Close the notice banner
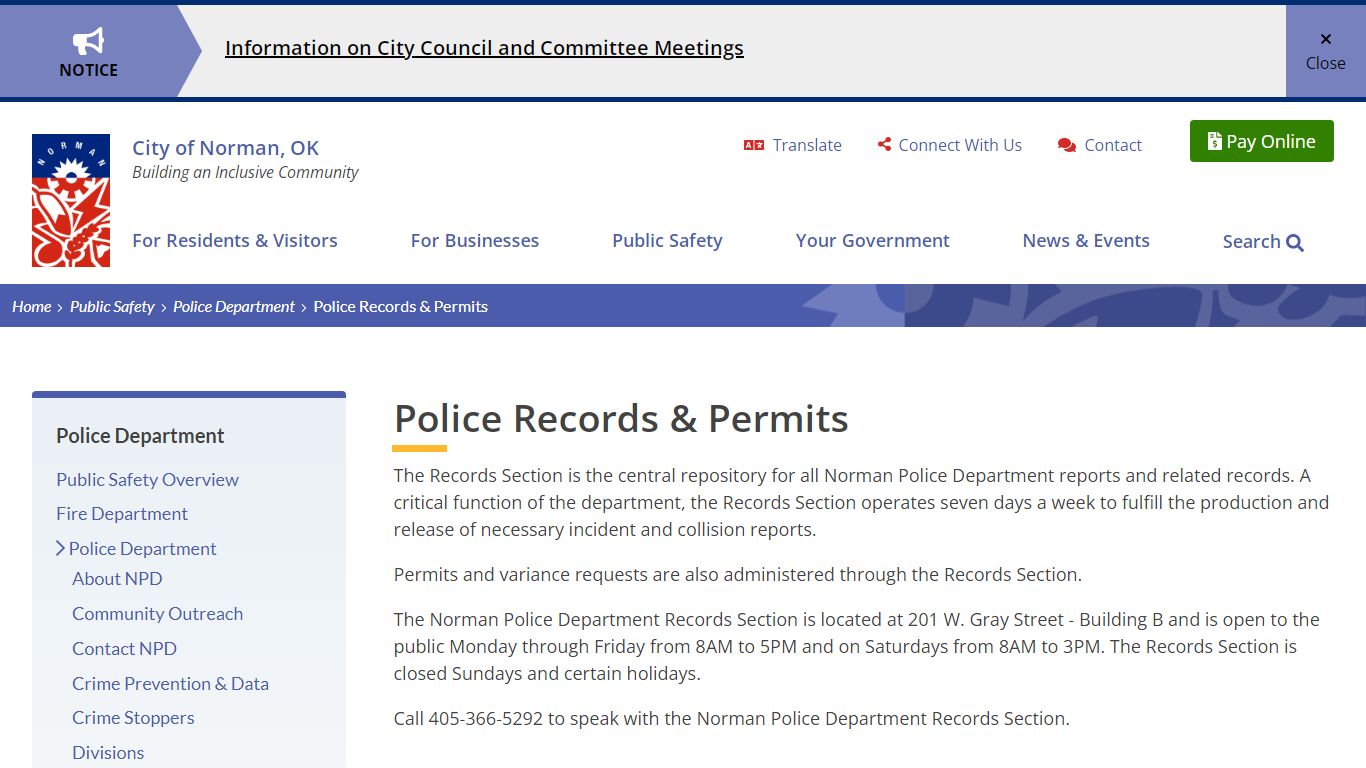 tap(1325, 51)
